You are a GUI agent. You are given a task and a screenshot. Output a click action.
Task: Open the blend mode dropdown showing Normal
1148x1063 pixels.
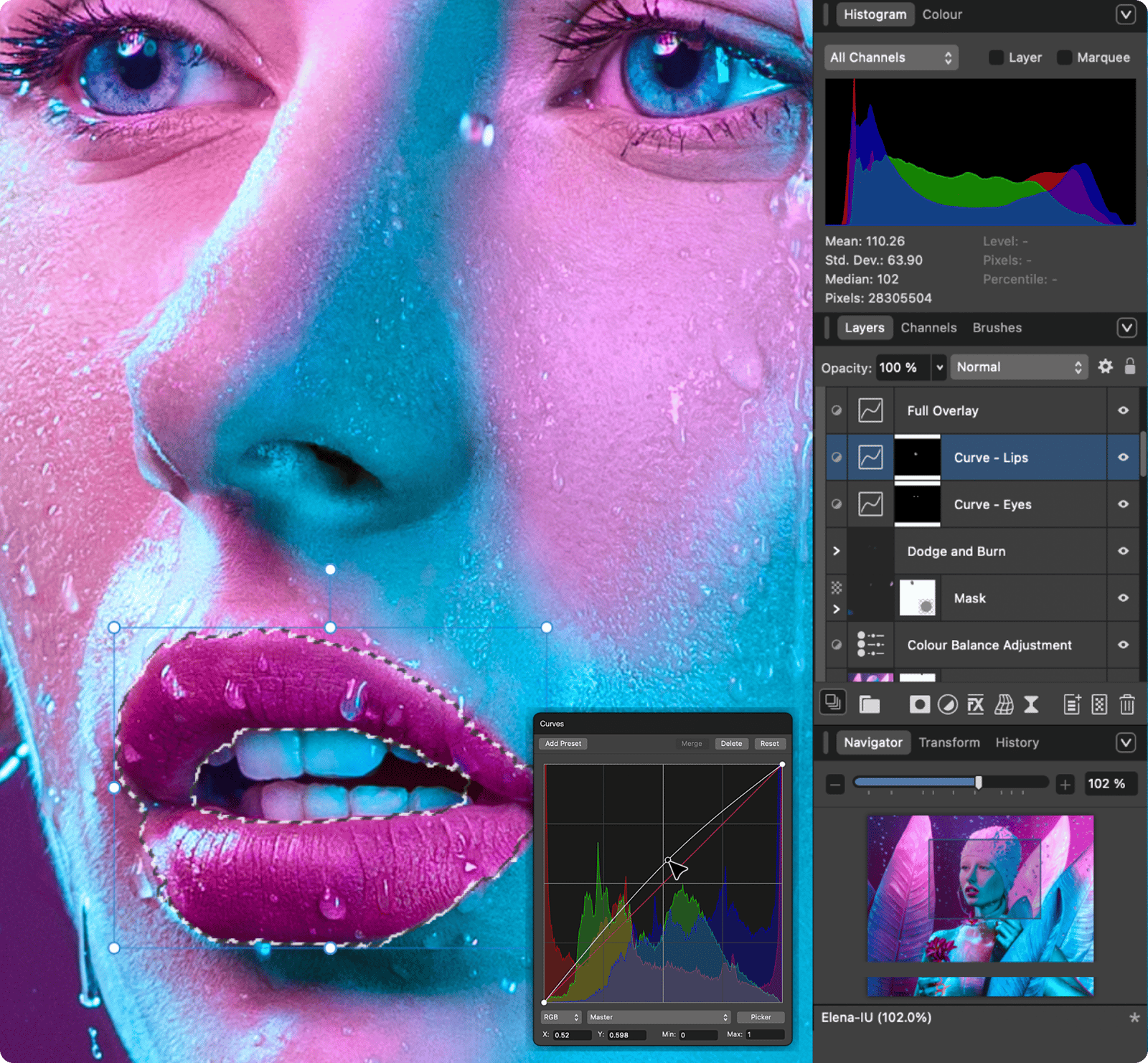tap(1019, 367)
